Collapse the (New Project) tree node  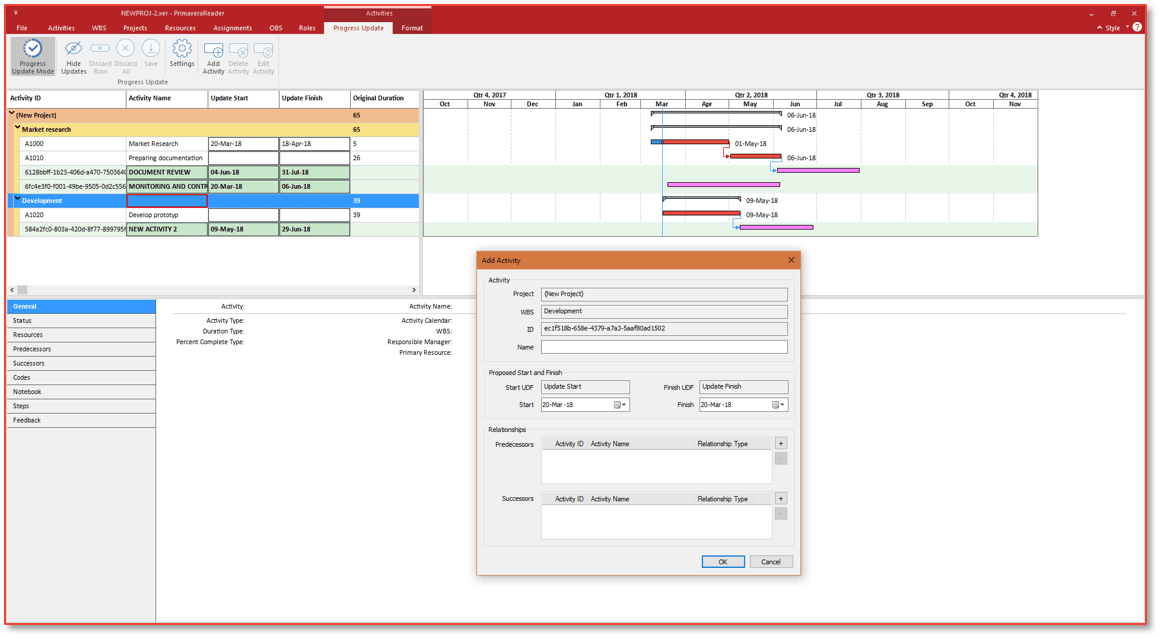click(12, 115)
